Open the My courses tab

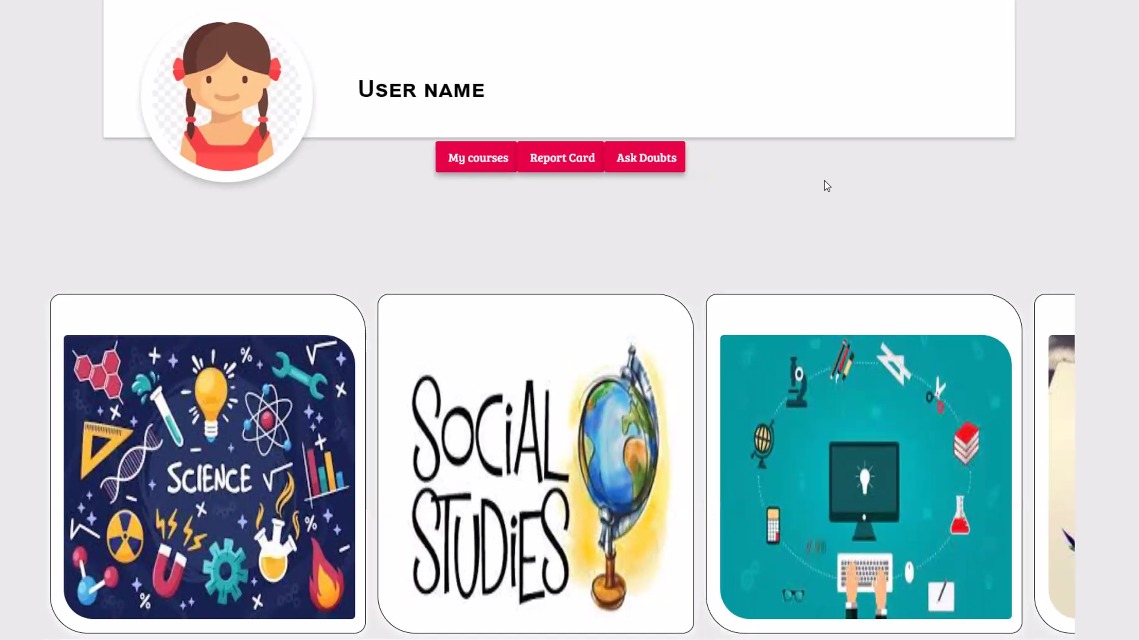[477, 157]
